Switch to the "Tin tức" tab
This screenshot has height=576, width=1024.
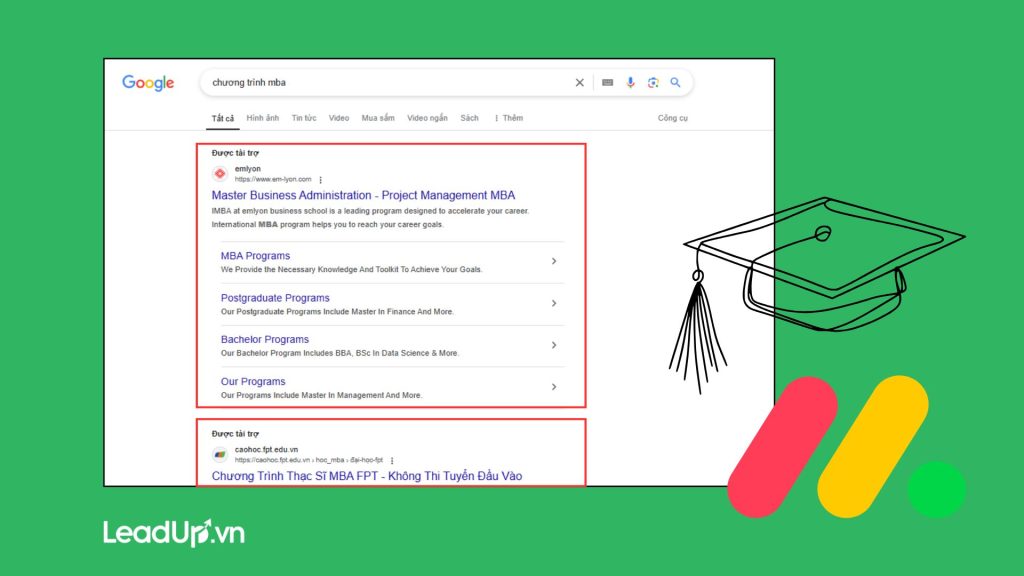tap(304, 118)
